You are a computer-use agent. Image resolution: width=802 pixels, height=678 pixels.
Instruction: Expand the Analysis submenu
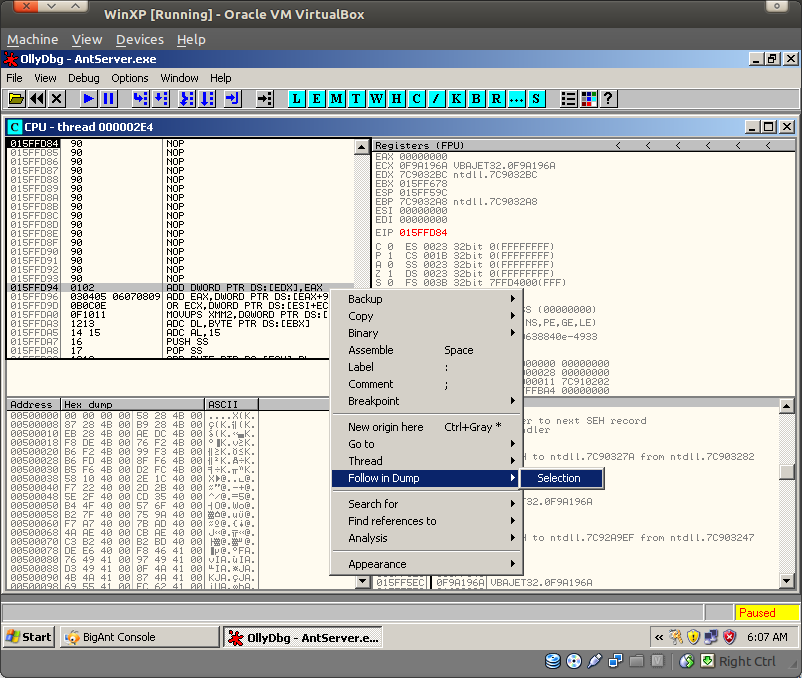point(427,538)
